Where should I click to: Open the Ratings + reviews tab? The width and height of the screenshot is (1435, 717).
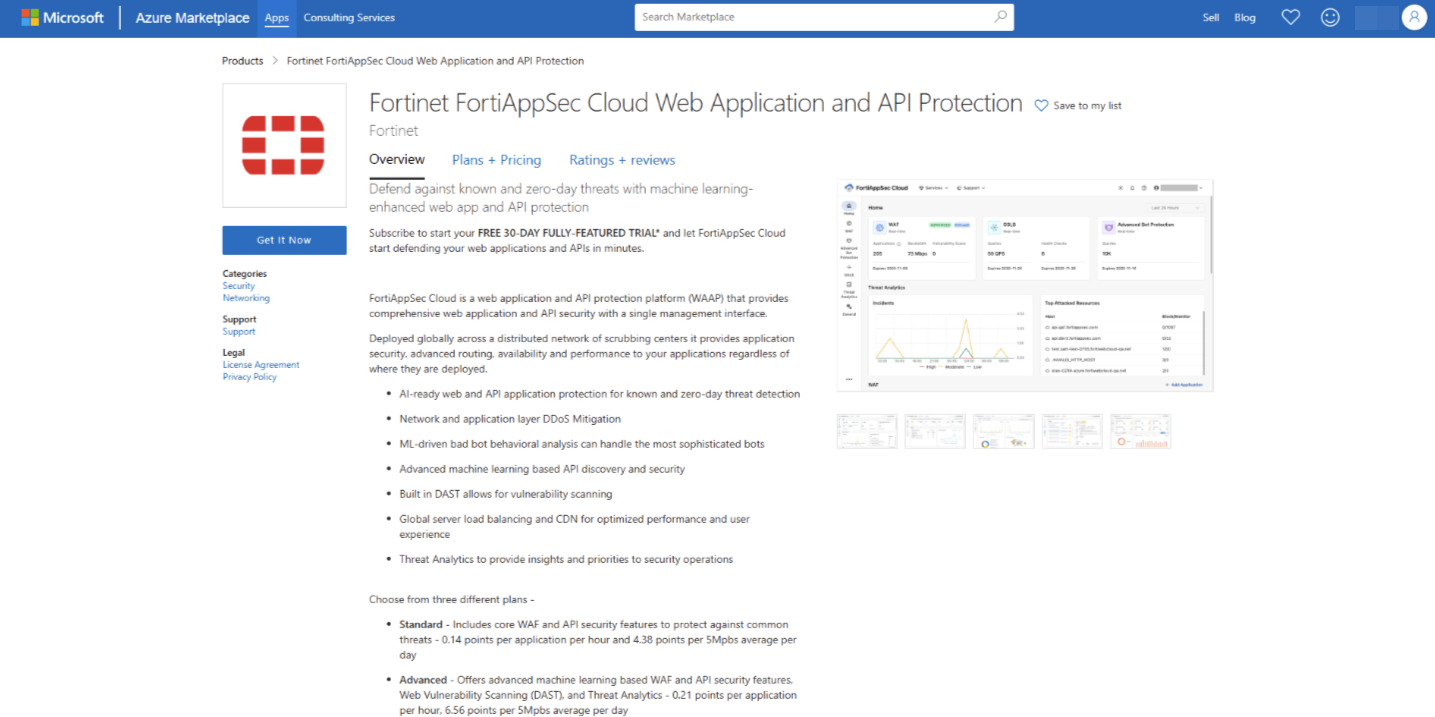[621, 160]
